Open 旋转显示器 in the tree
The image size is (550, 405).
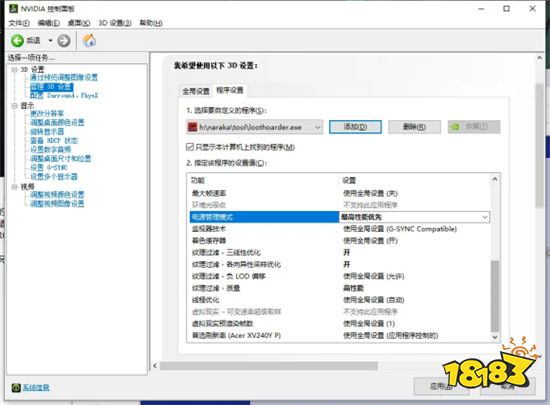[47, 131]
